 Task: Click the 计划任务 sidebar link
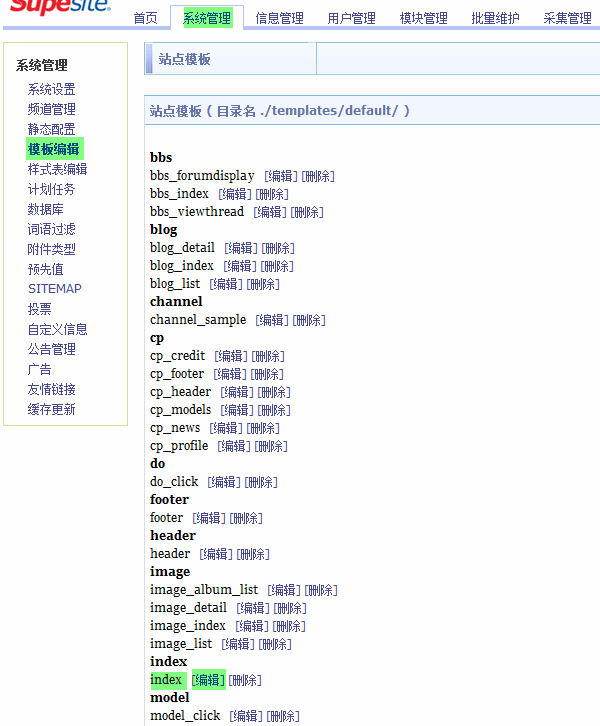(51, 189)
